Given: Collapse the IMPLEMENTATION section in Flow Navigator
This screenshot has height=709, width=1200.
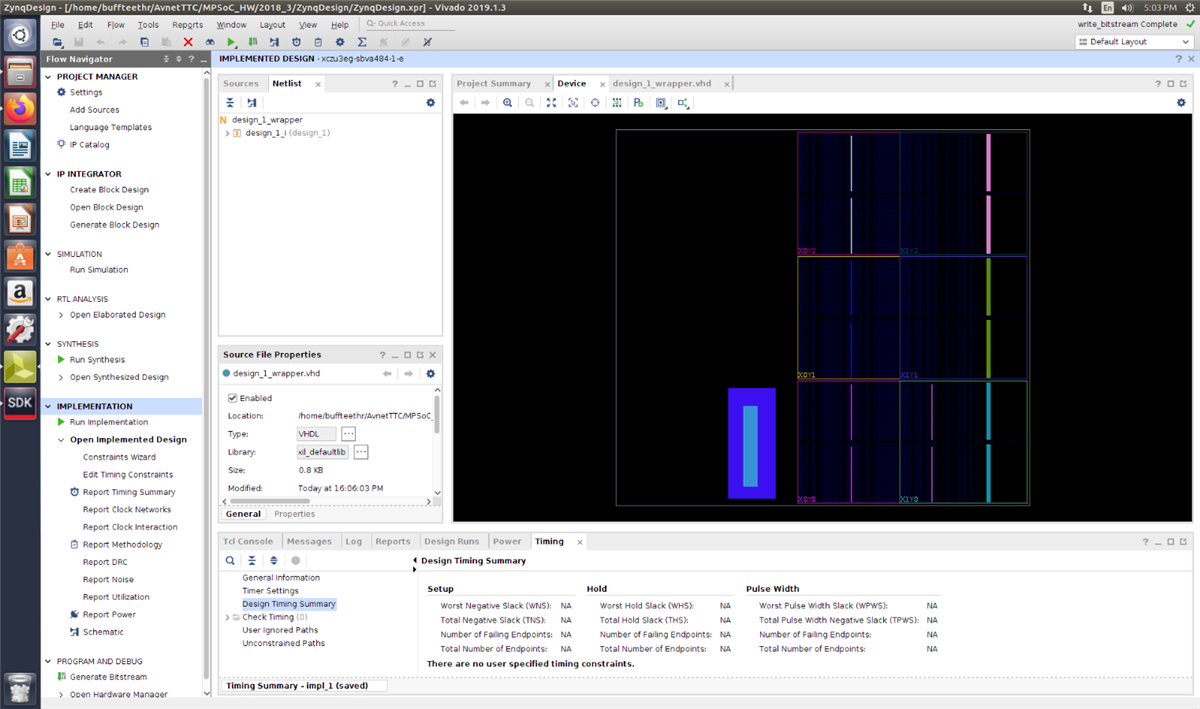Looking at the screenshot, I should 49,406.
